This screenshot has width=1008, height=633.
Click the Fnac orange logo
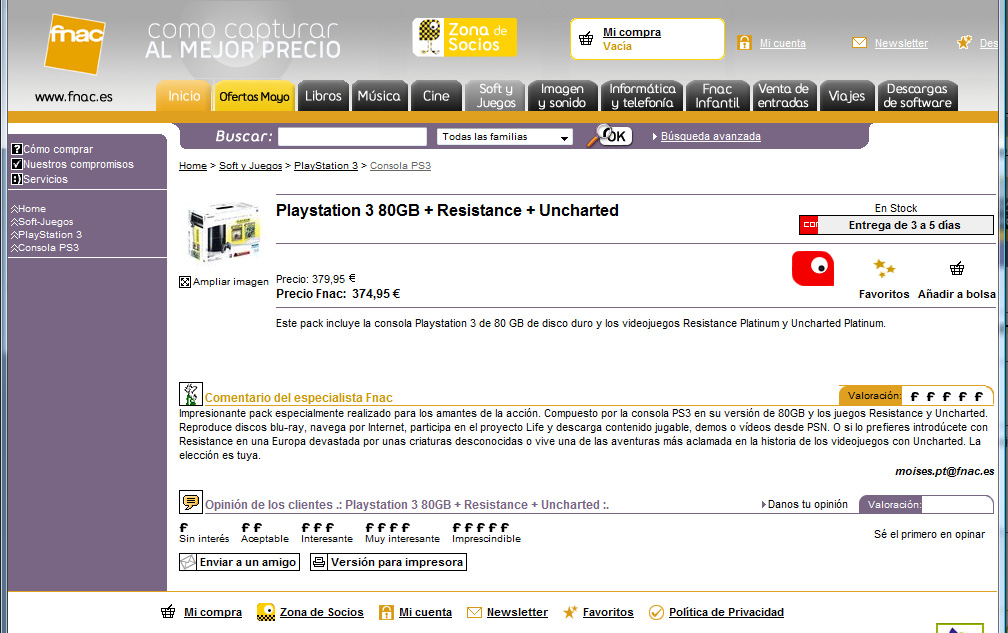[x=74, y=43]
